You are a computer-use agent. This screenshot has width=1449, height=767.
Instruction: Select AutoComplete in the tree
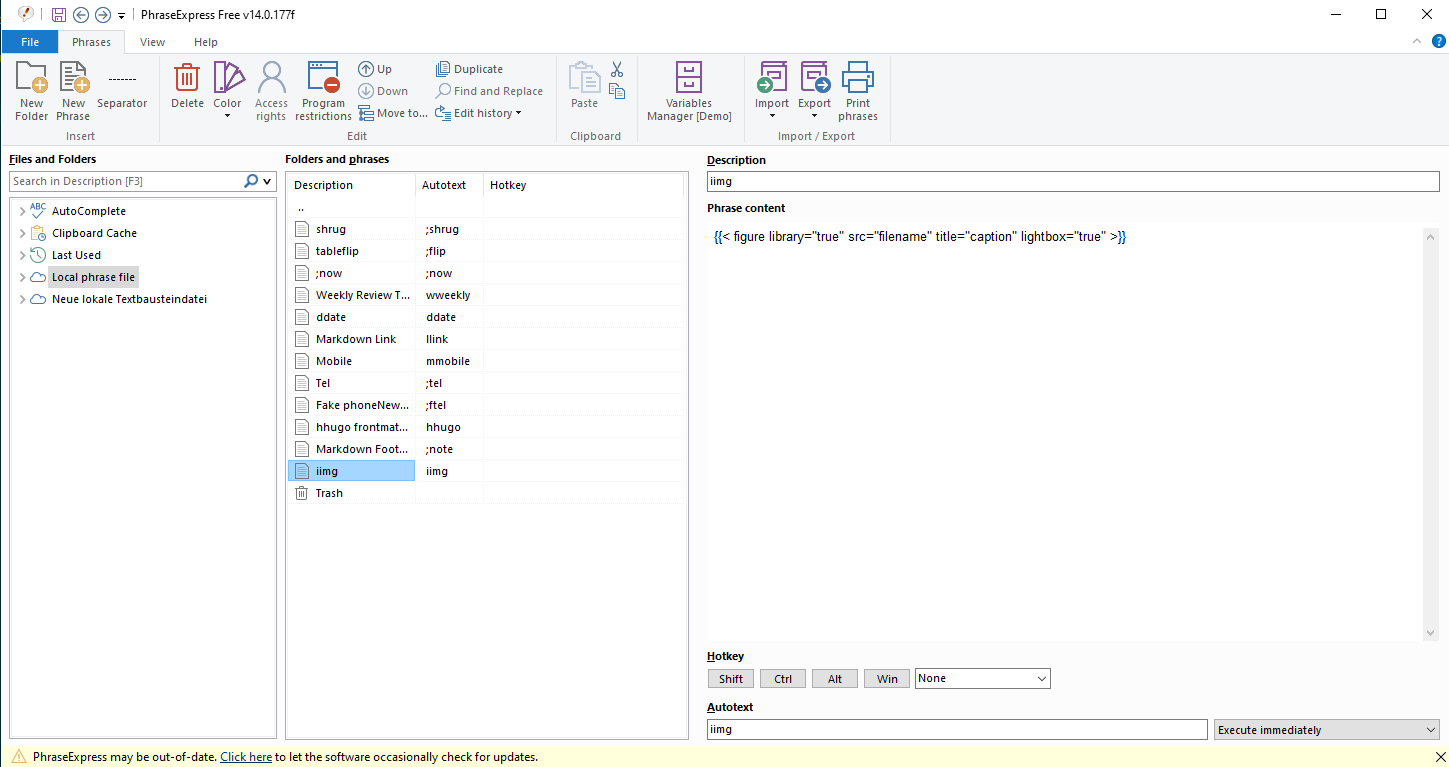89,211
